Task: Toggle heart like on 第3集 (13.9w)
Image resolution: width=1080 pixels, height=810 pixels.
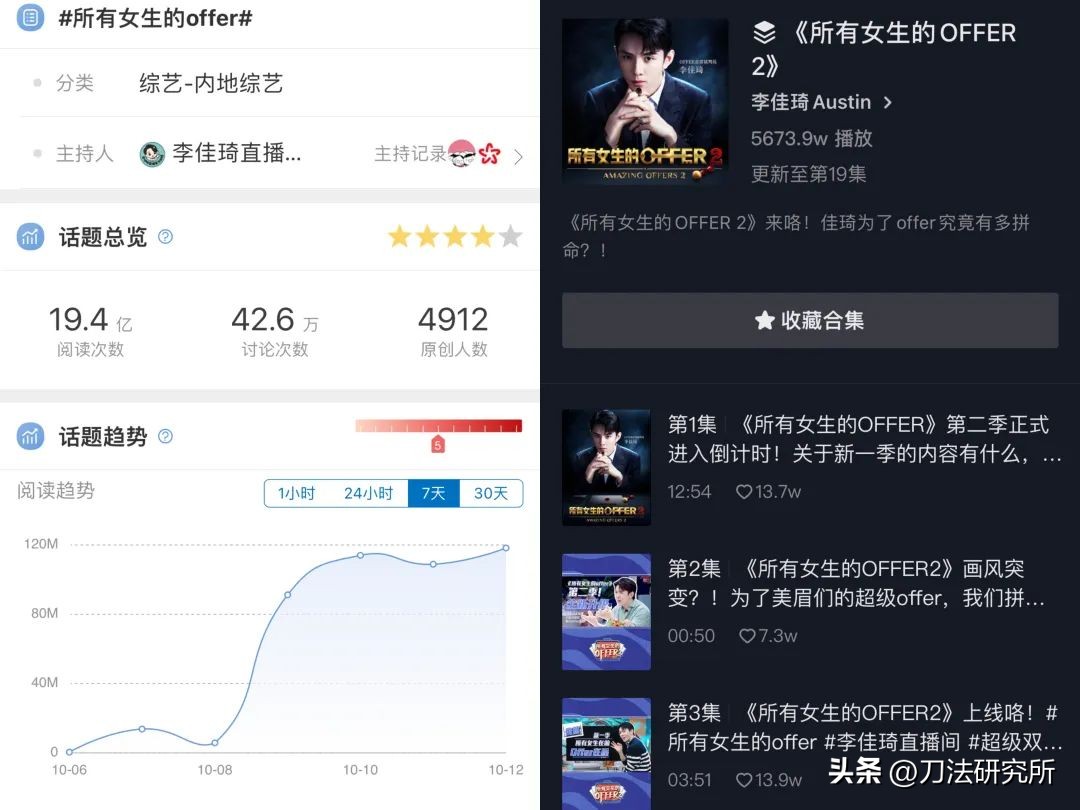Action: click(x=744, y=780)
